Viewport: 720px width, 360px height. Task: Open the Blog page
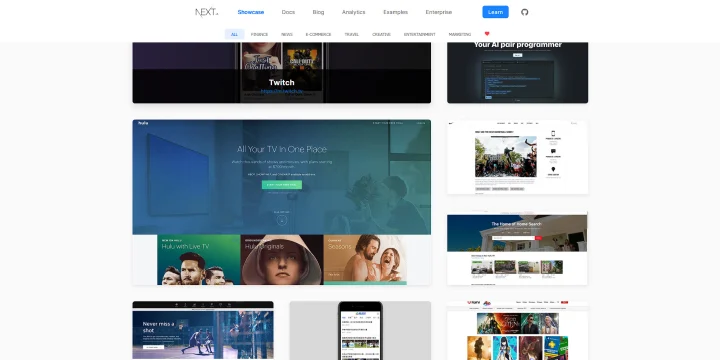coord(318,12)
